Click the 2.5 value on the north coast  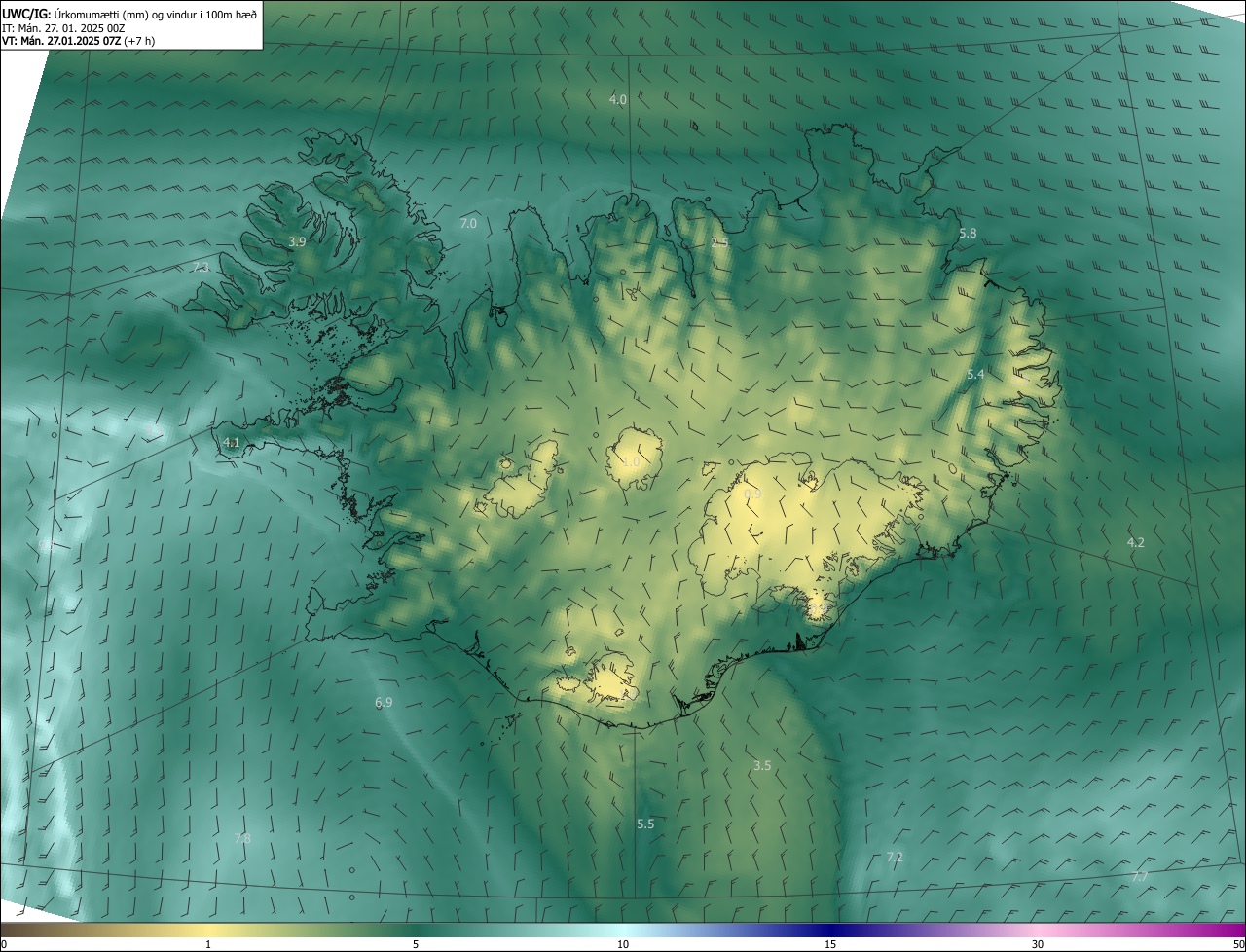pos(719,242)
